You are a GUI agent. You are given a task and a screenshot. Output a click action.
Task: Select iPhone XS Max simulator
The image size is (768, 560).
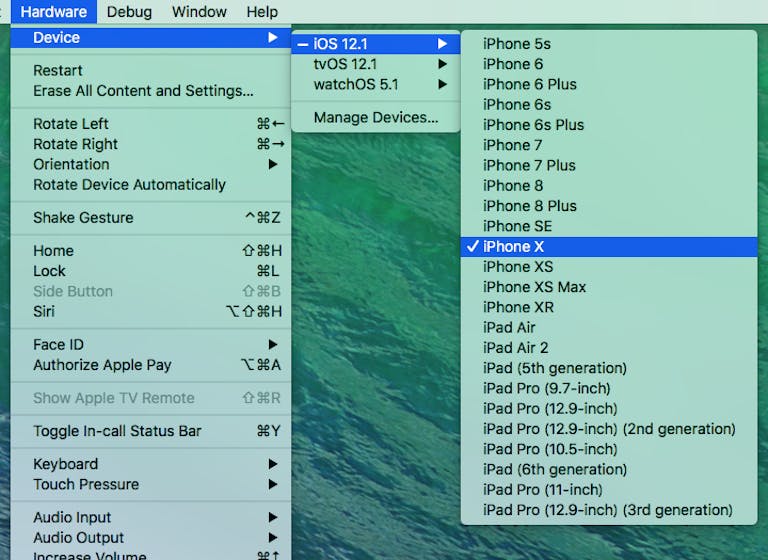[x=609, y=287]
